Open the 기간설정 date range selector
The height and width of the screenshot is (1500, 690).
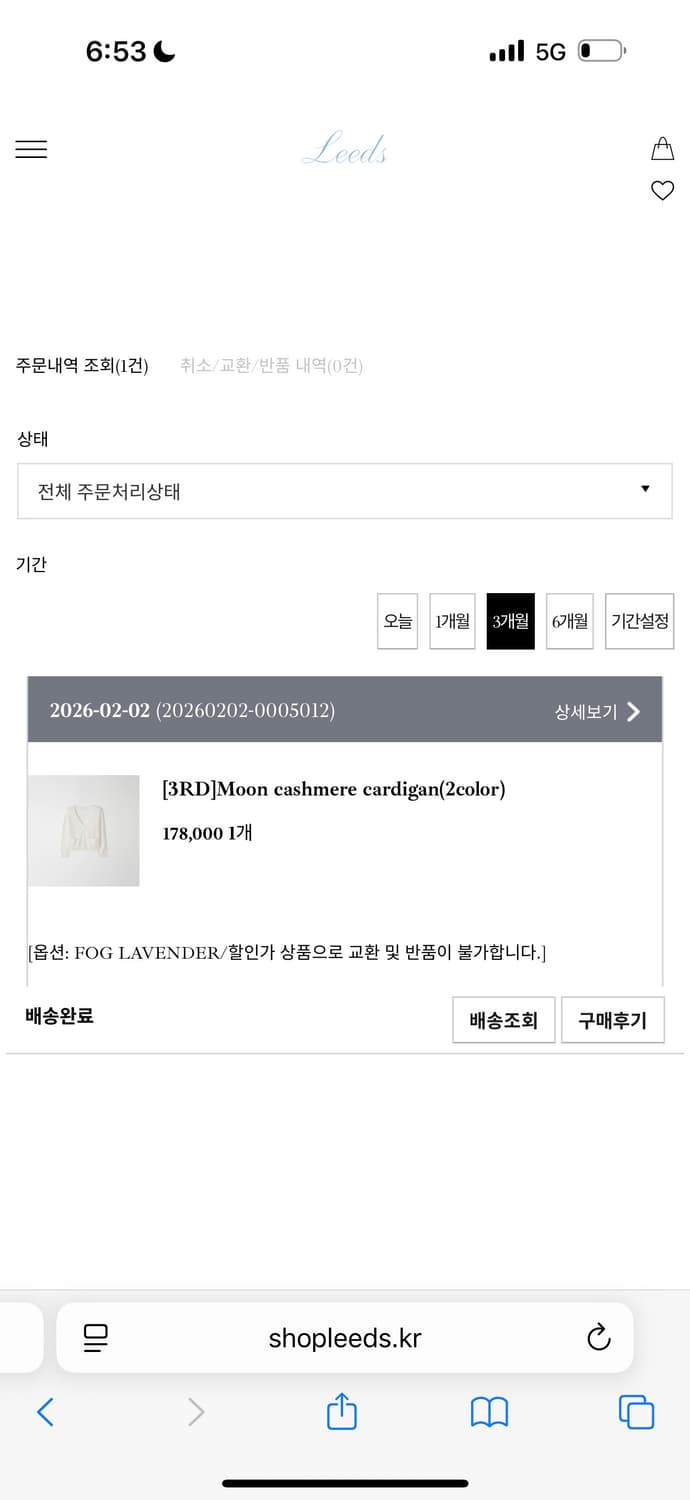tap(639, 621)
